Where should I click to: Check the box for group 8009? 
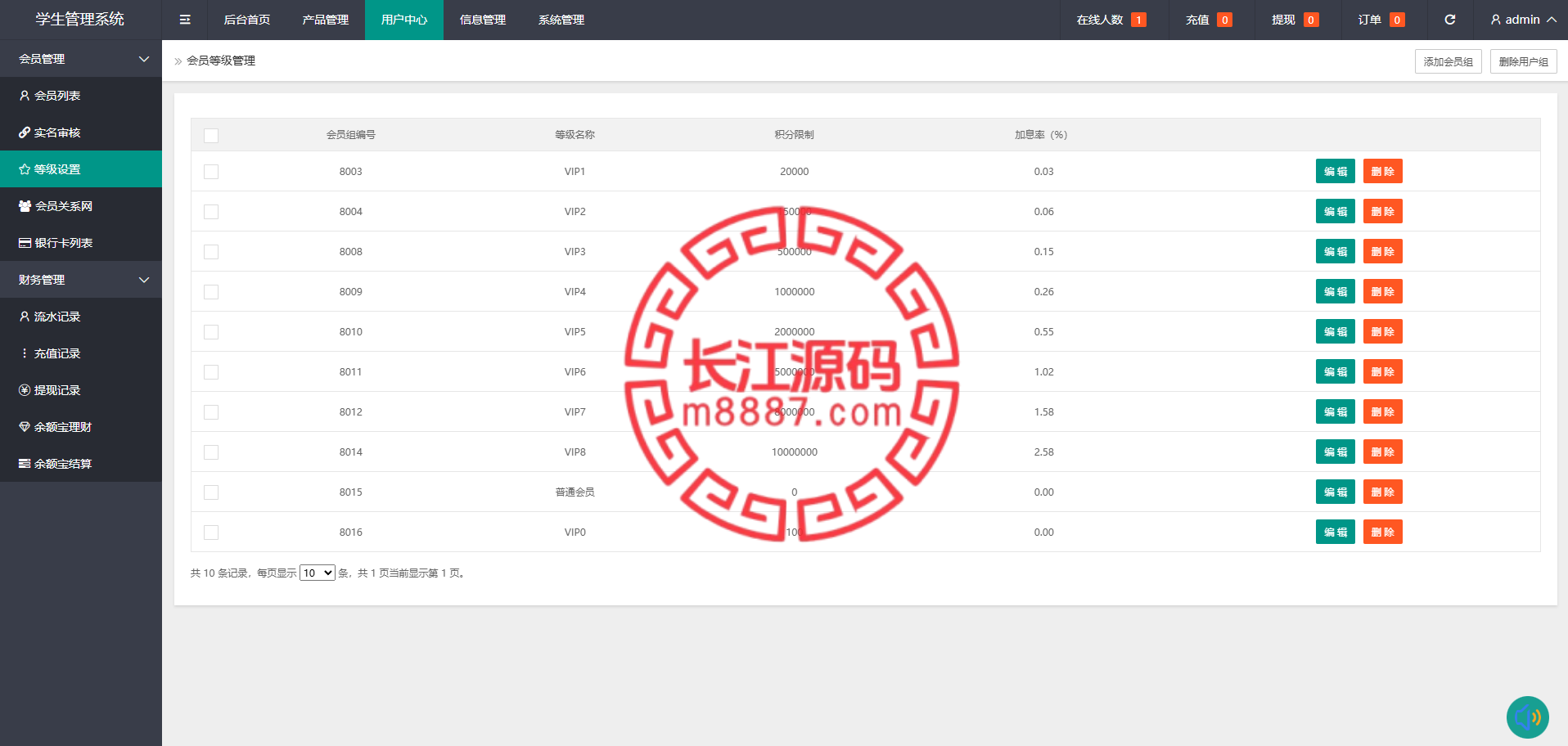[211, 292]
